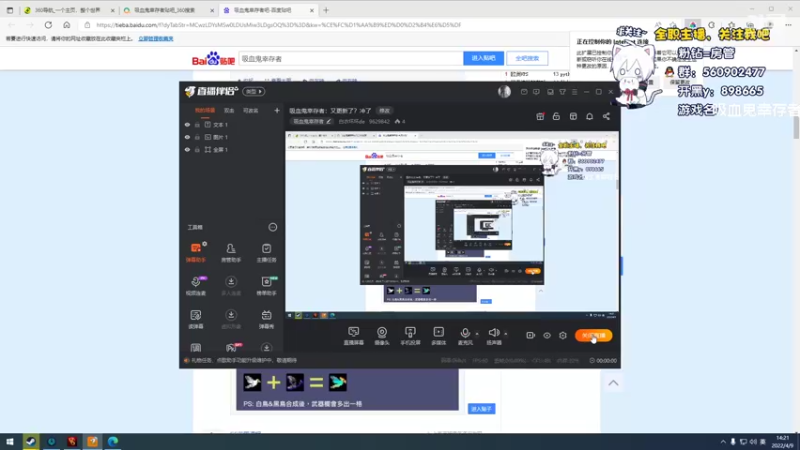
Task: Open Edge browser from taskbar
Action: pos(113,442)
